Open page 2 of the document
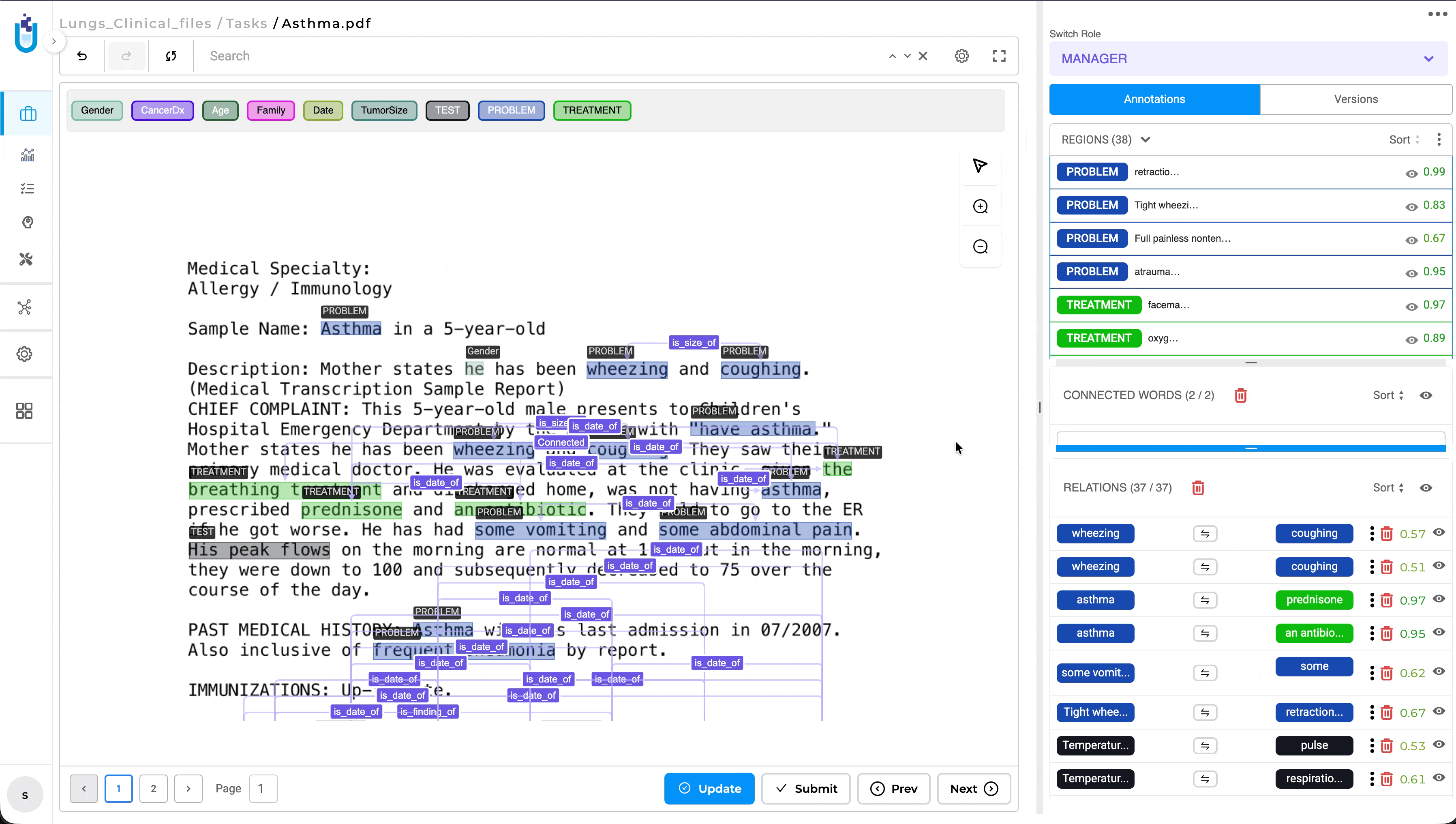Image resolution: width=1456 pixels, height=824 pixels. pyautogui.click(x=153, y=788)
